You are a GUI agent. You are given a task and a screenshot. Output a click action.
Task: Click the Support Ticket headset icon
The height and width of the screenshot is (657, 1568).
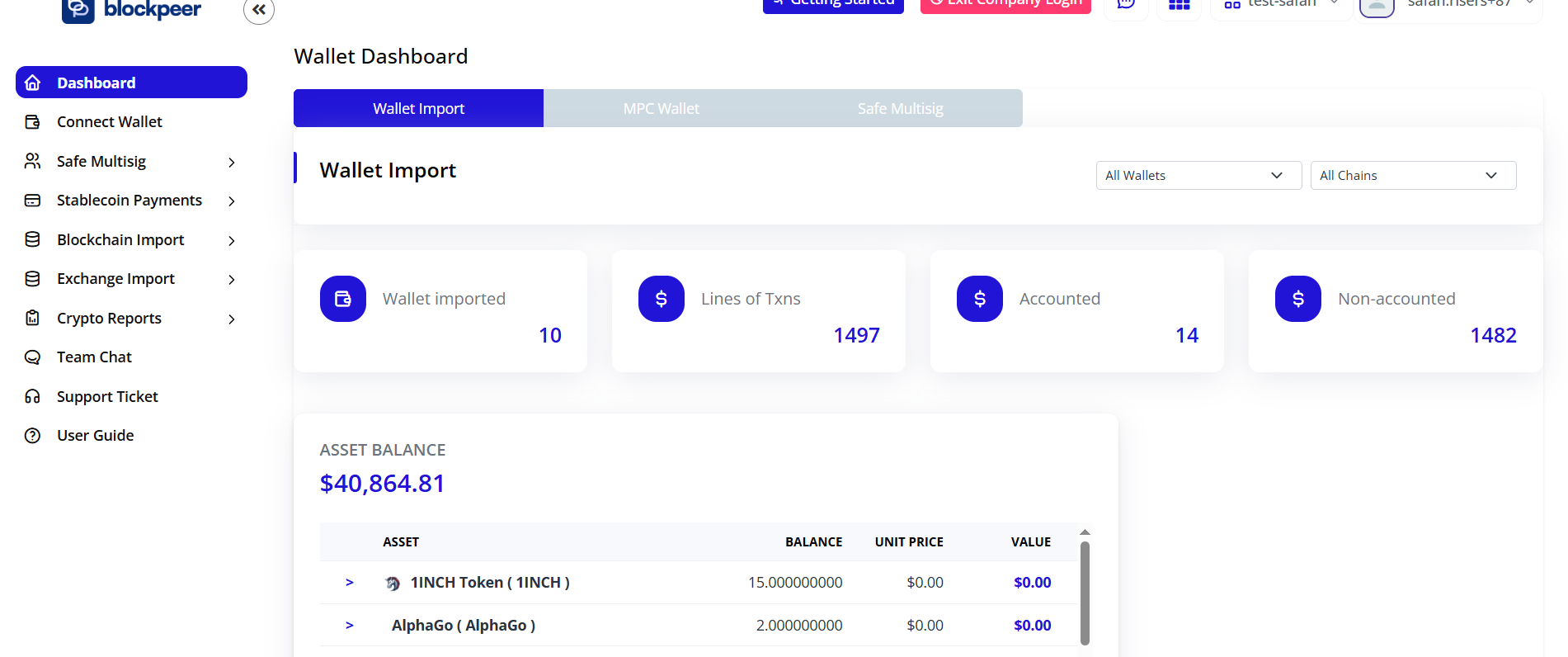click(33, 397)
